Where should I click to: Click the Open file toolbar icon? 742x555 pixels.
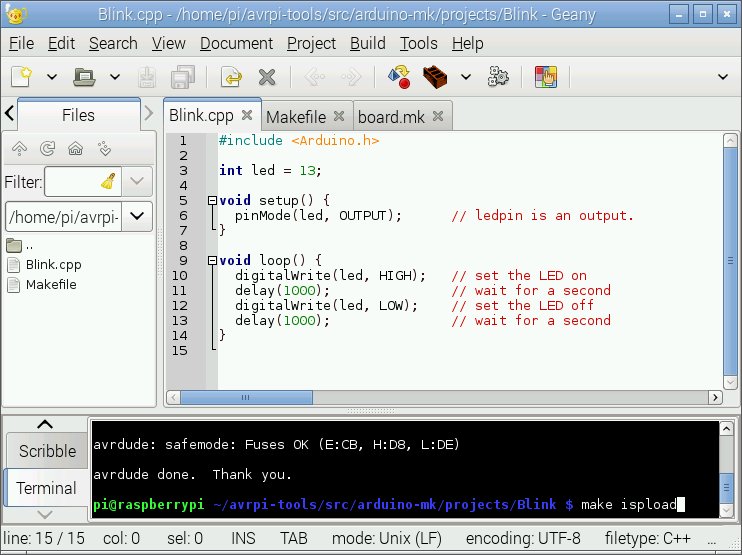(x=86, y=76)
